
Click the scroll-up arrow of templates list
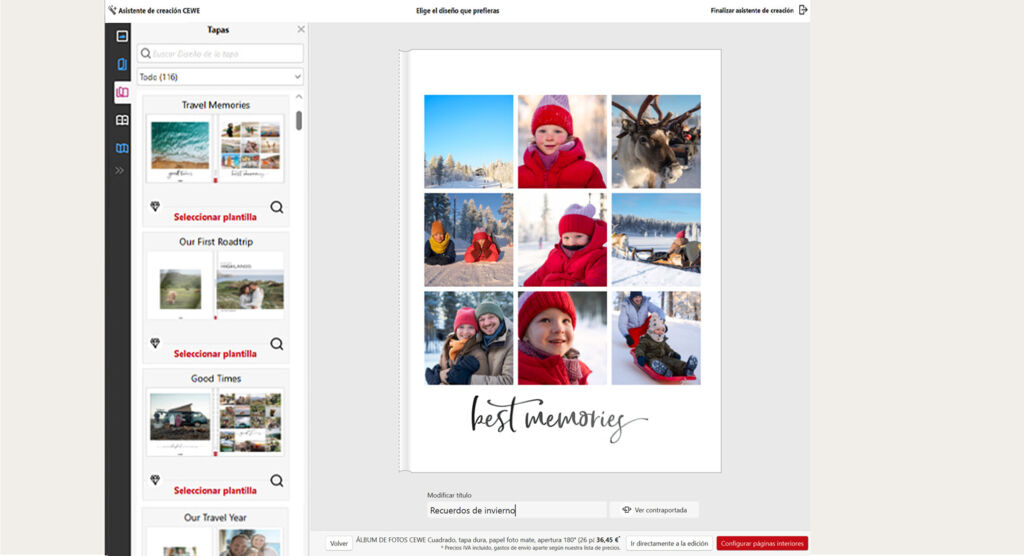click(299, 97)
